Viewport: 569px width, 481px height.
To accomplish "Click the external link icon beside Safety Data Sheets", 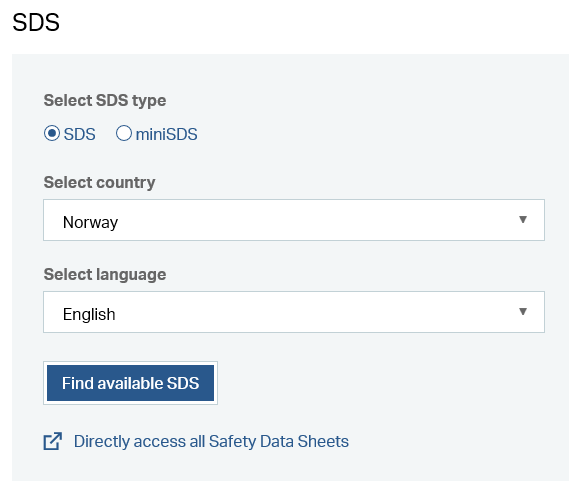I will [53, 441].
